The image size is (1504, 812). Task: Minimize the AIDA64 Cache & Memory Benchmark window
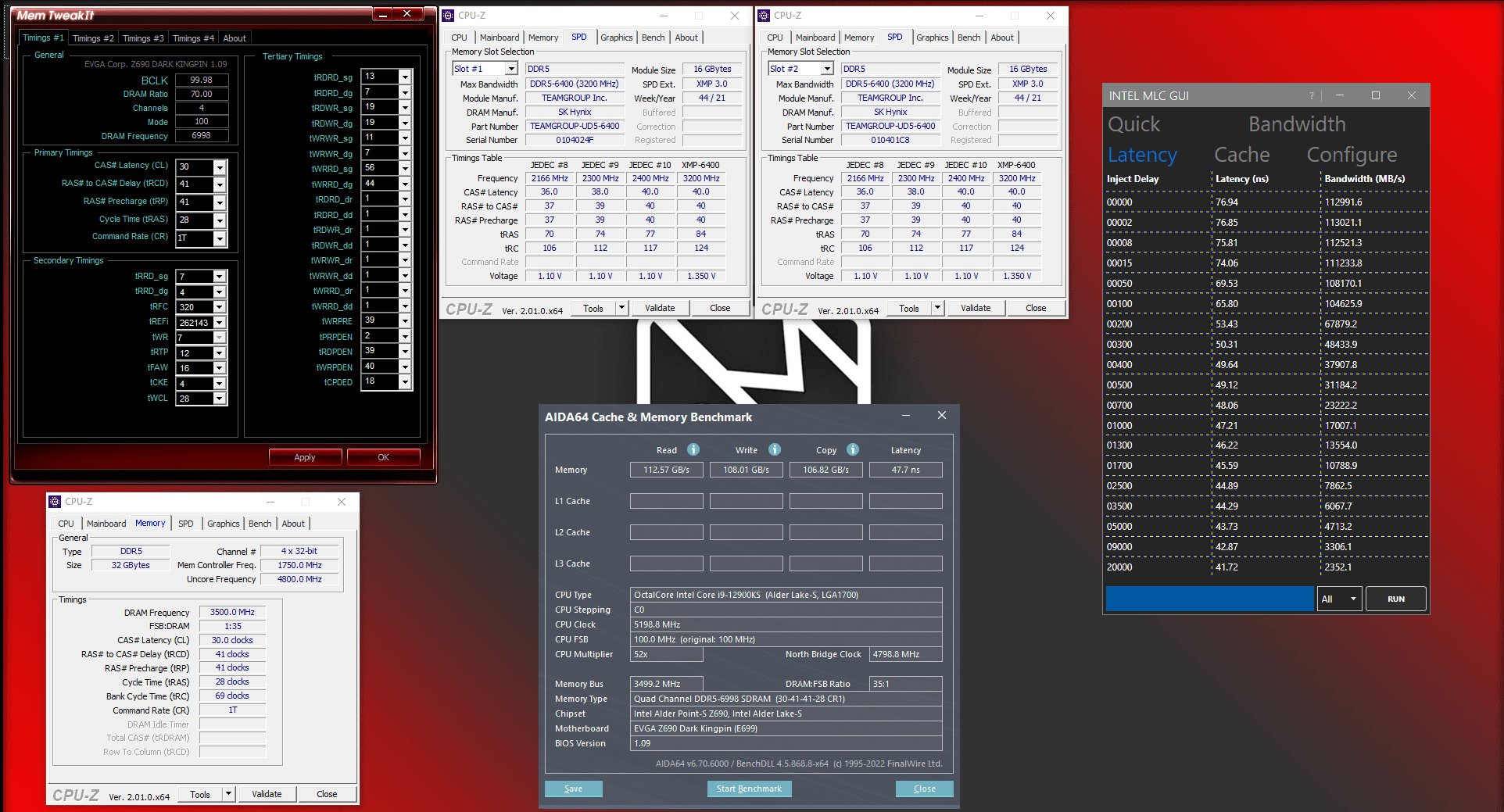point(906,416)
